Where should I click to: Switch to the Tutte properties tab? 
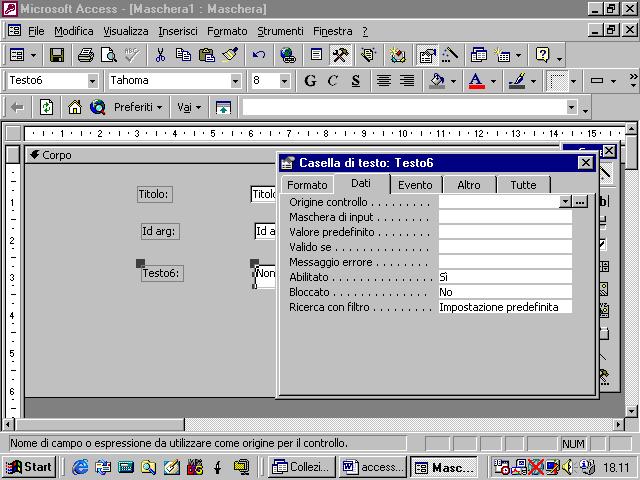click(x=523, y=185)
